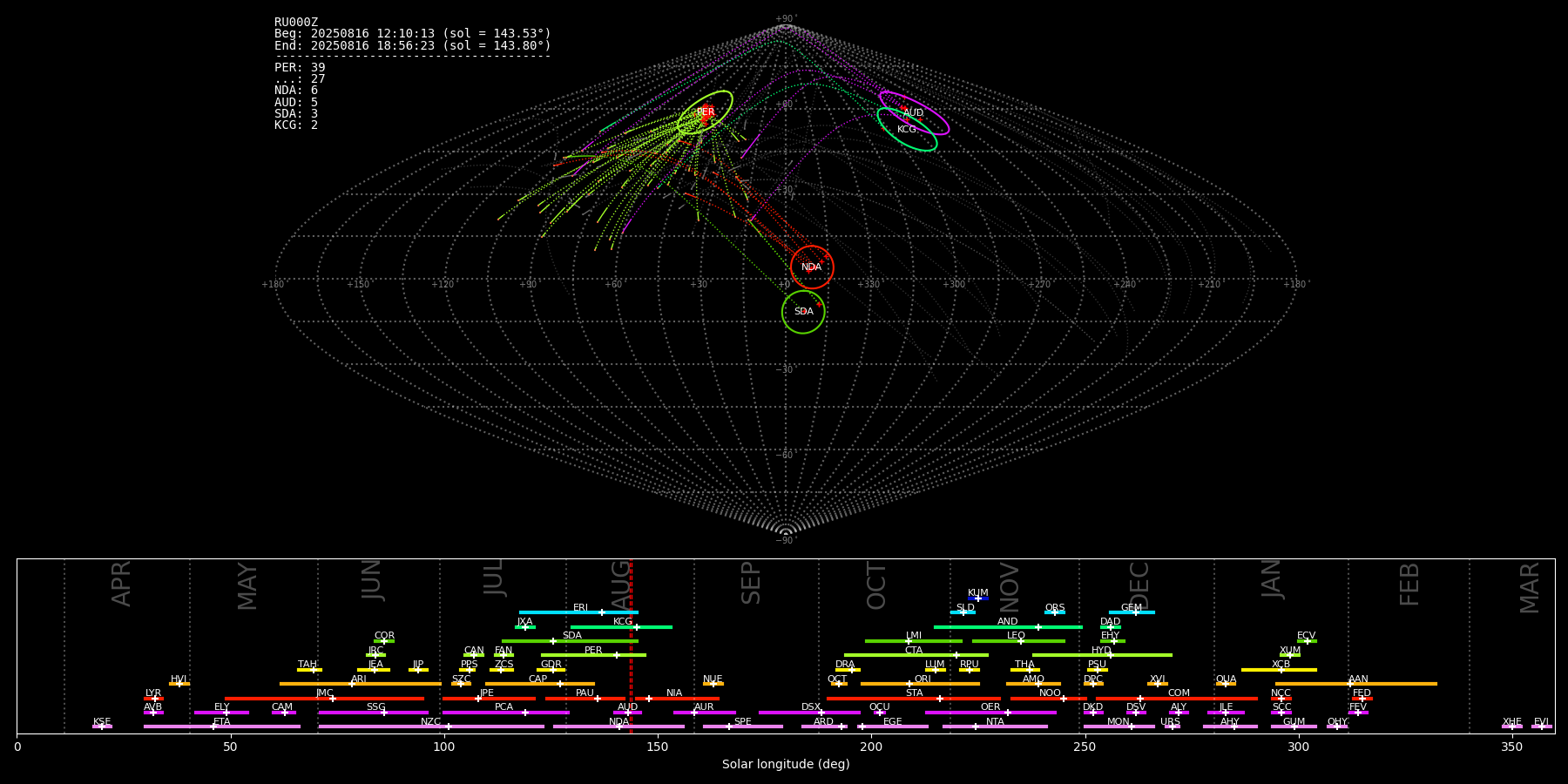Click the CAP orange shower bar
The image size is (1568, 784).
[x=540, y=684]
